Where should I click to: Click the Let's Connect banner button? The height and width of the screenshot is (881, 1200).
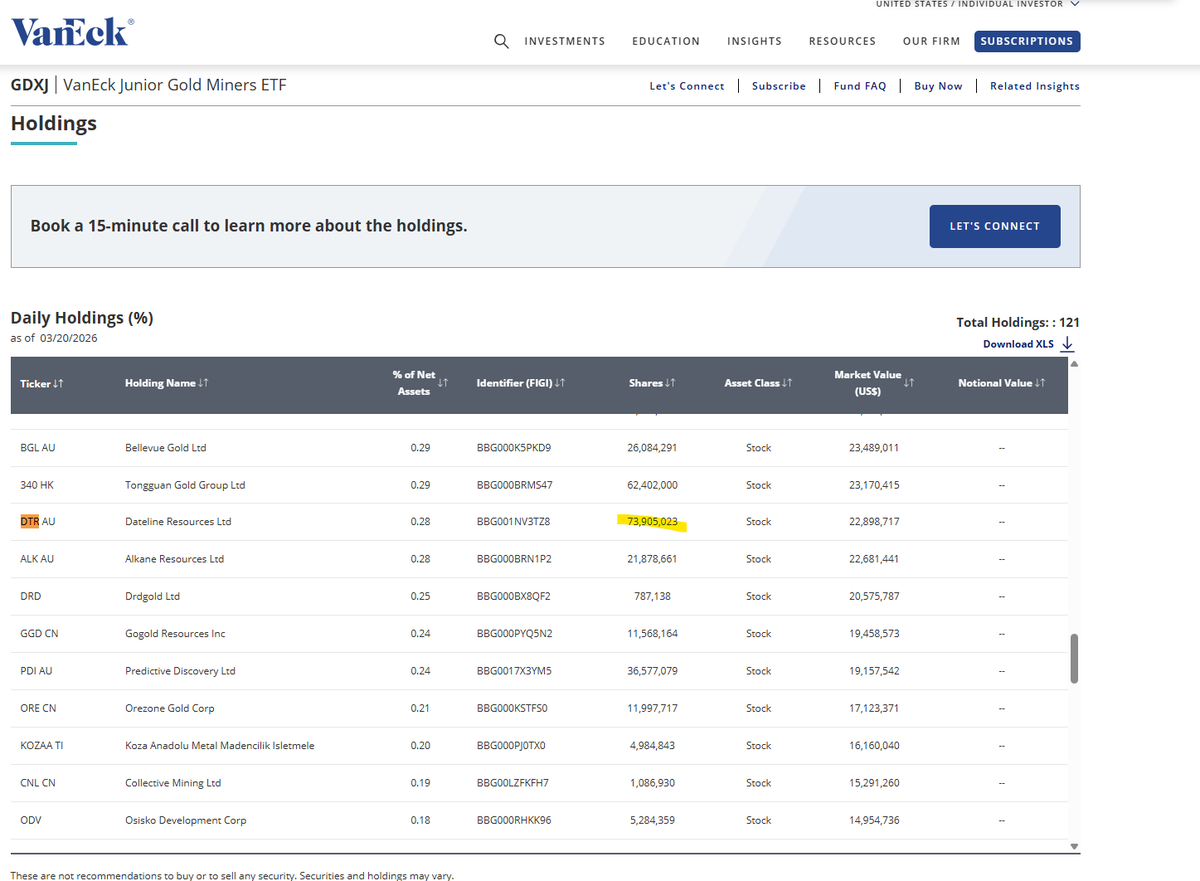point(995,226)
